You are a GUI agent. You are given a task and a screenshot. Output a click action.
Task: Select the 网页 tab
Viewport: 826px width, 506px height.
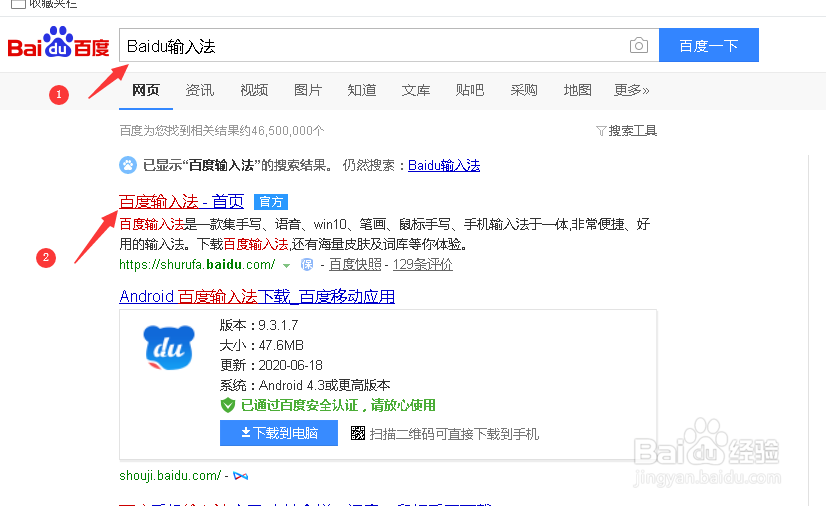(146, 90)
